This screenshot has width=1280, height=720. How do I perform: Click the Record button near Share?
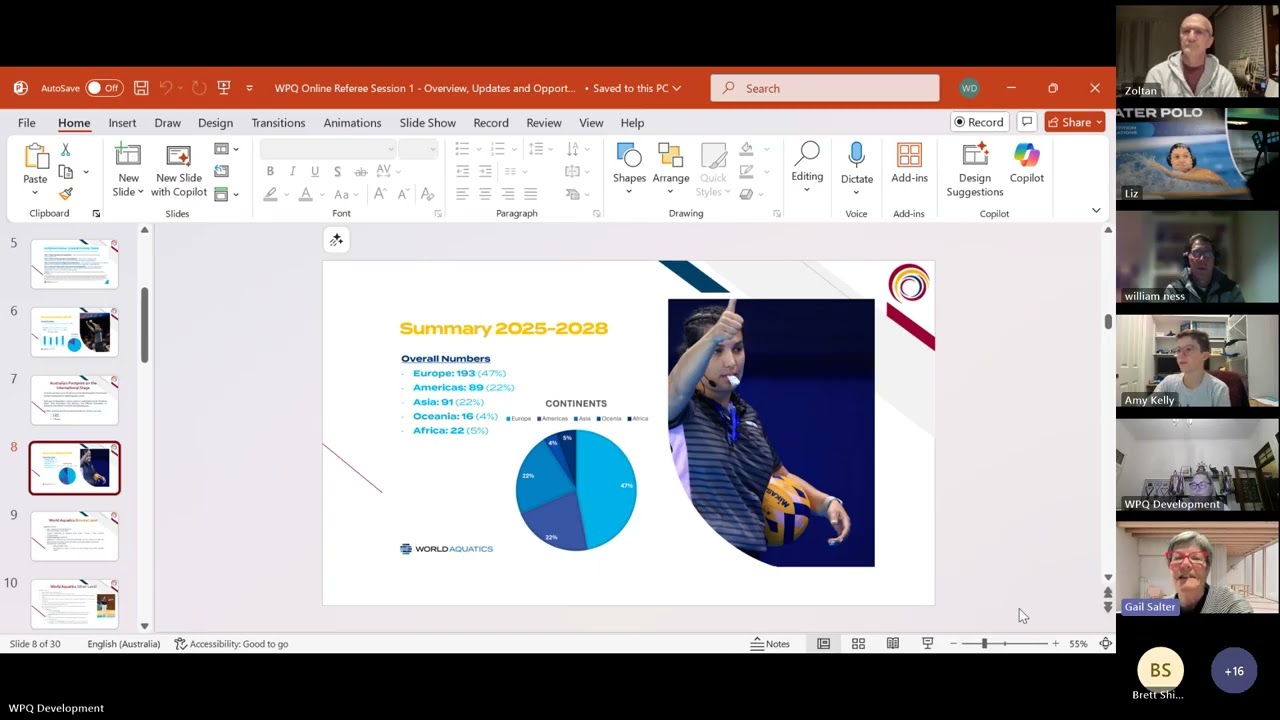click(x=978, y=122)
